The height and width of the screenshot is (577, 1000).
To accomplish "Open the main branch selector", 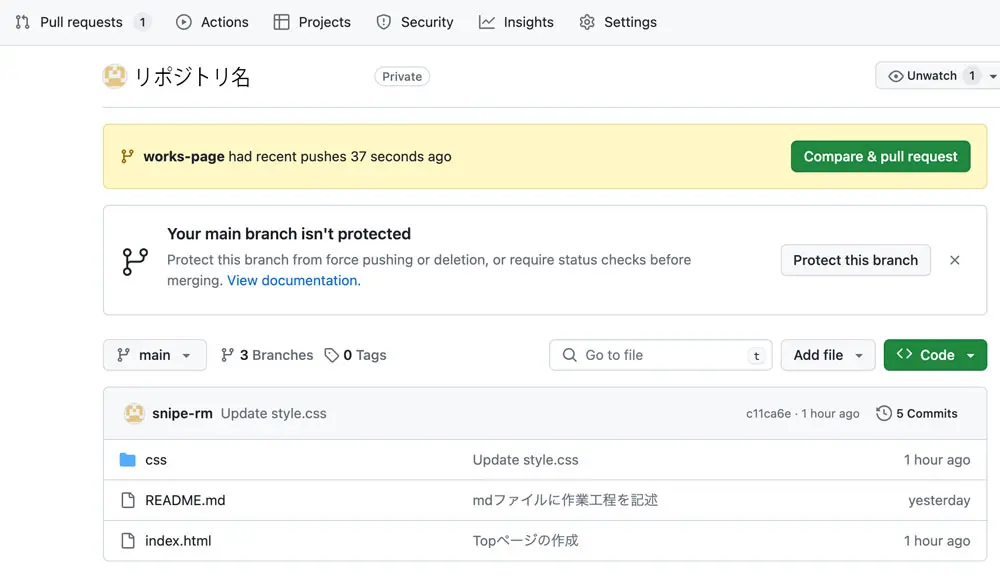I will 154,355.
